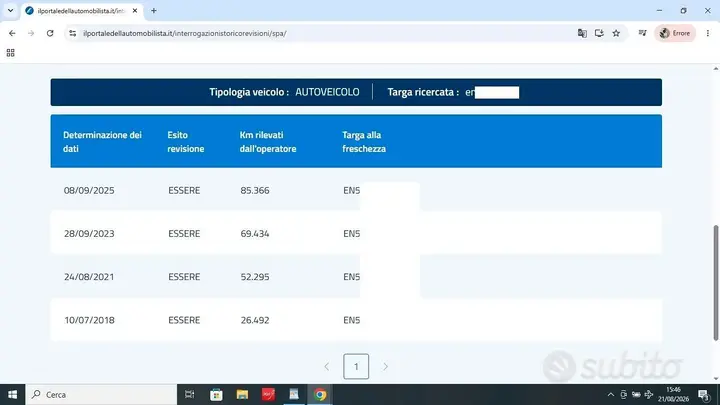
Task: Open the translate page icon
Action: coord(582,33)
